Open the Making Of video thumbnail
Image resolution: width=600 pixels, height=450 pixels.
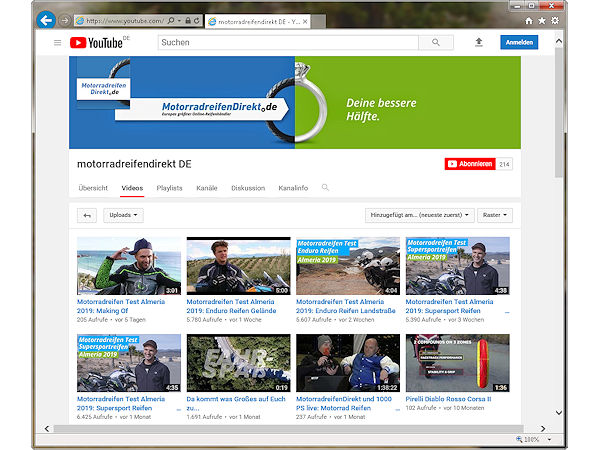[x=129, y=266]
